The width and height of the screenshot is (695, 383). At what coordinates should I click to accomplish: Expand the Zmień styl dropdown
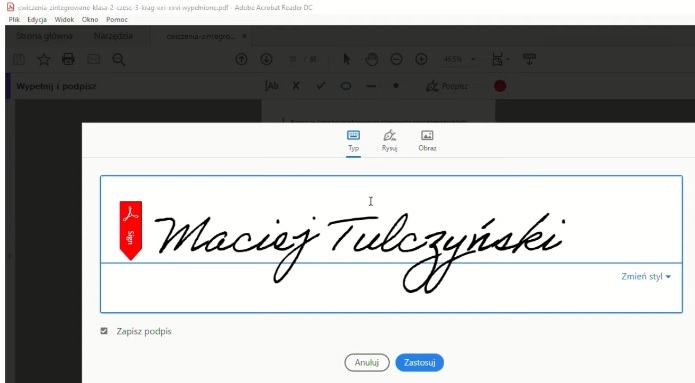[646, 276]
